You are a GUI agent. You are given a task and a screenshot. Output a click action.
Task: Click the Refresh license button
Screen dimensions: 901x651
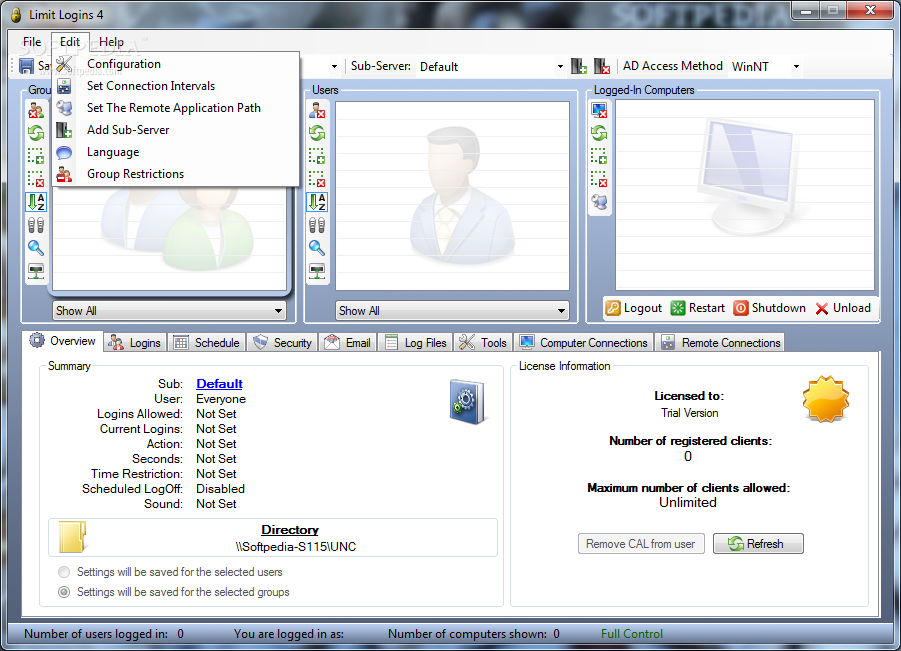(x=758, y=544)
